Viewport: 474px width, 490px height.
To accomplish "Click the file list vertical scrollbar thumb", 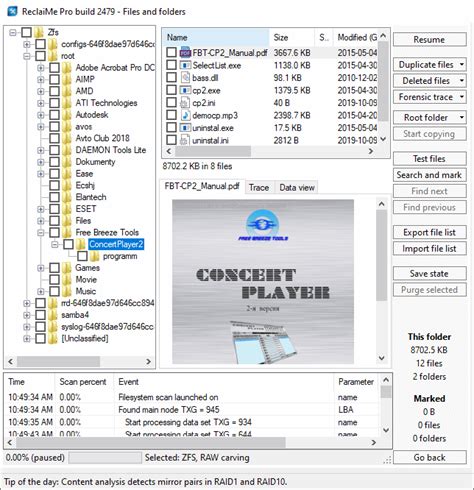I will tap(383, 81).
